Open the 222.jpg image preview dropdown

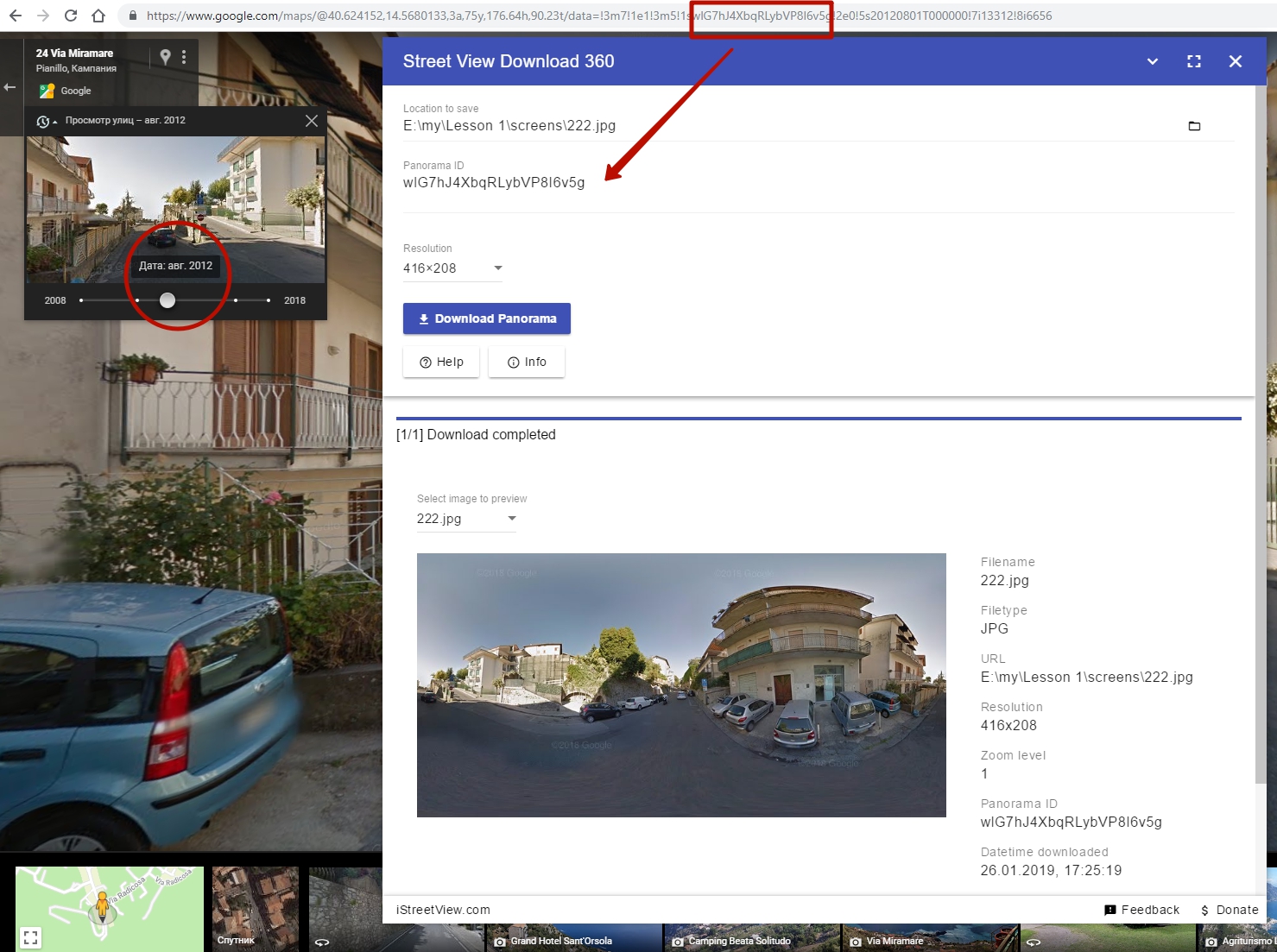pos(466,519)
